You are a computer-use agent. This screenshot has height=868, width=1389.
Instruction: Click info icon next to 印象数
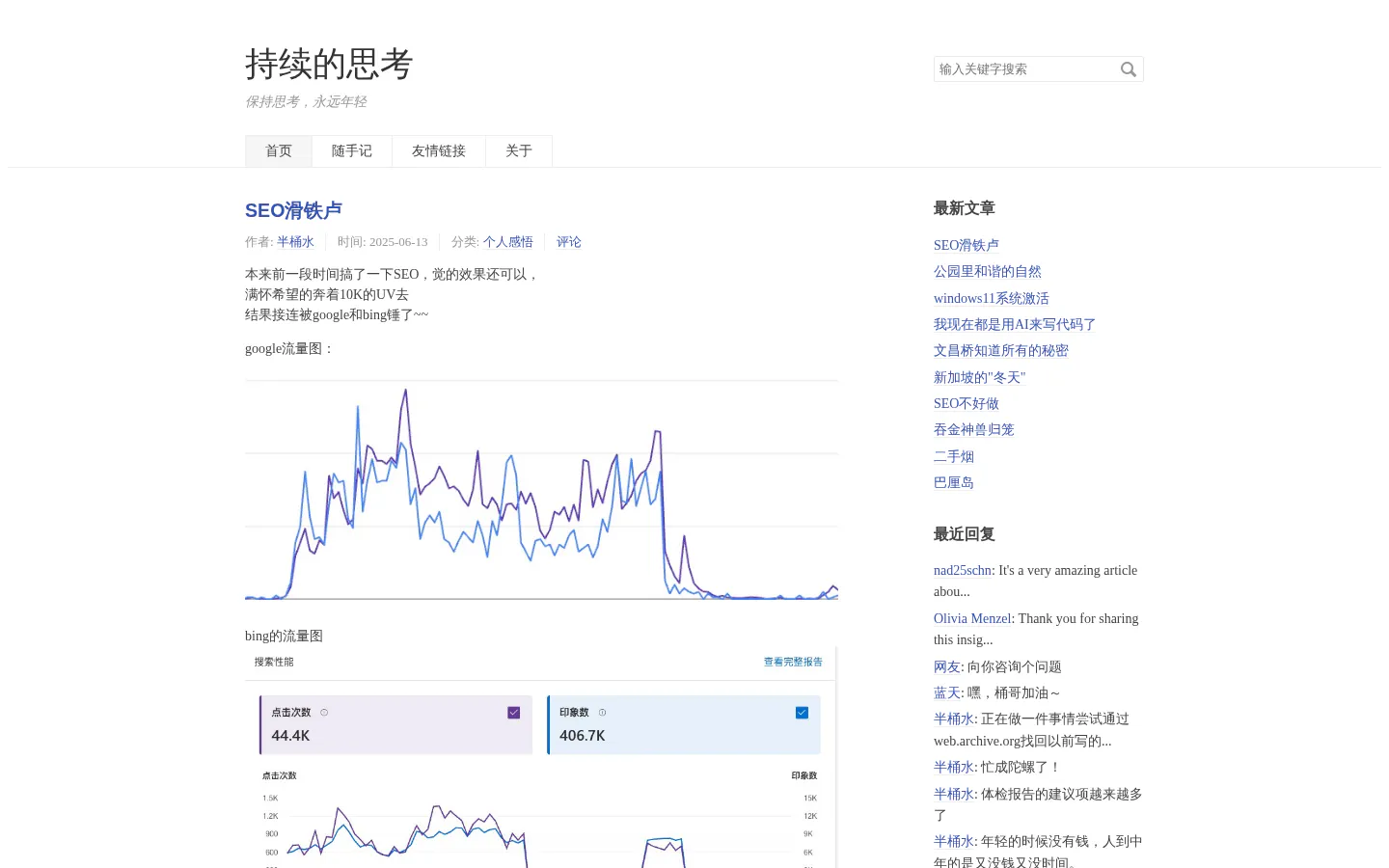click(x=602, y=713)
